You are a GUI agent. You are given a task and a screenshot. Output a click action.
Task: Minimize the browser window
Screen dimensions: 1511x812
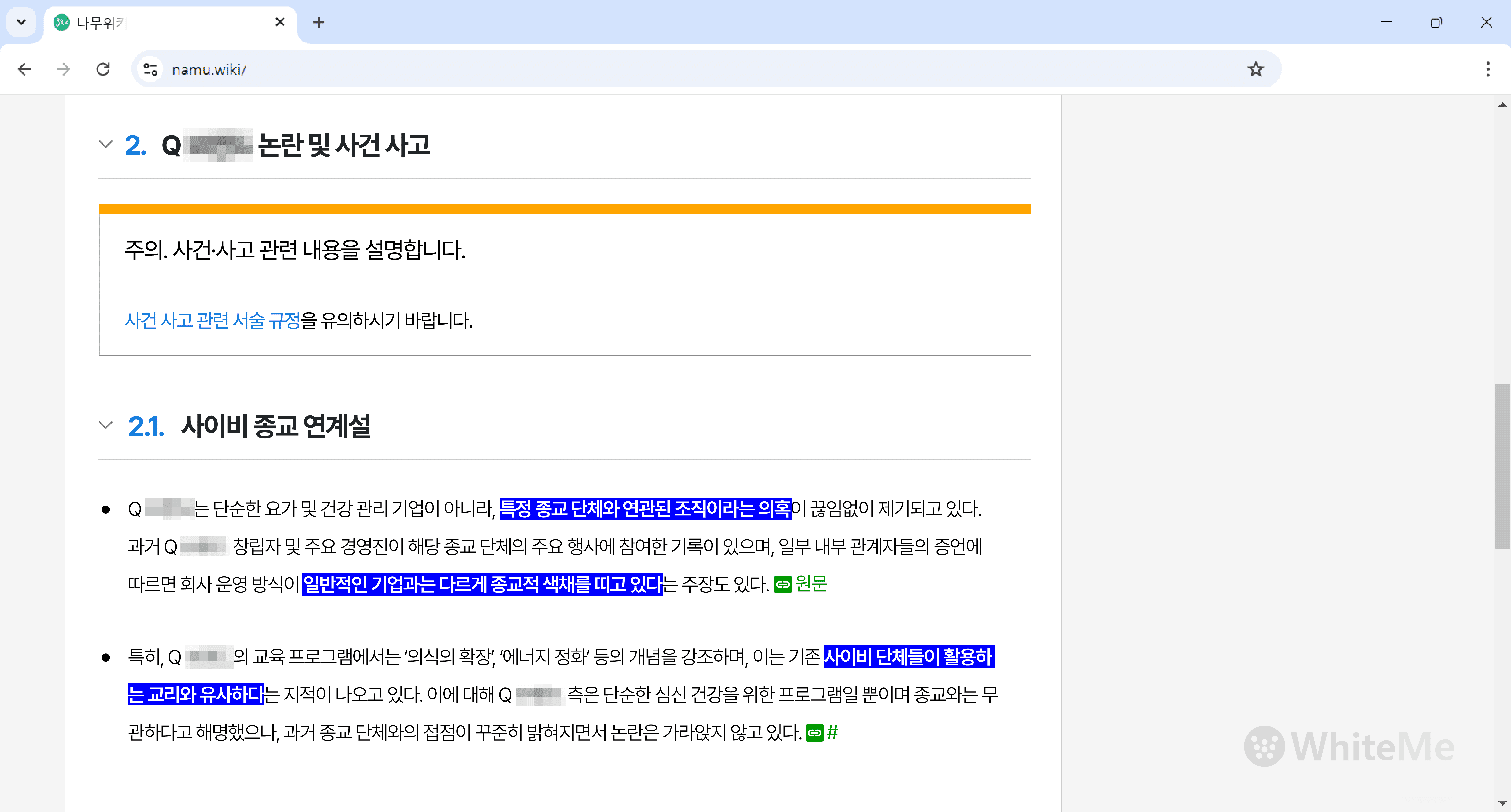(1387, 22)
